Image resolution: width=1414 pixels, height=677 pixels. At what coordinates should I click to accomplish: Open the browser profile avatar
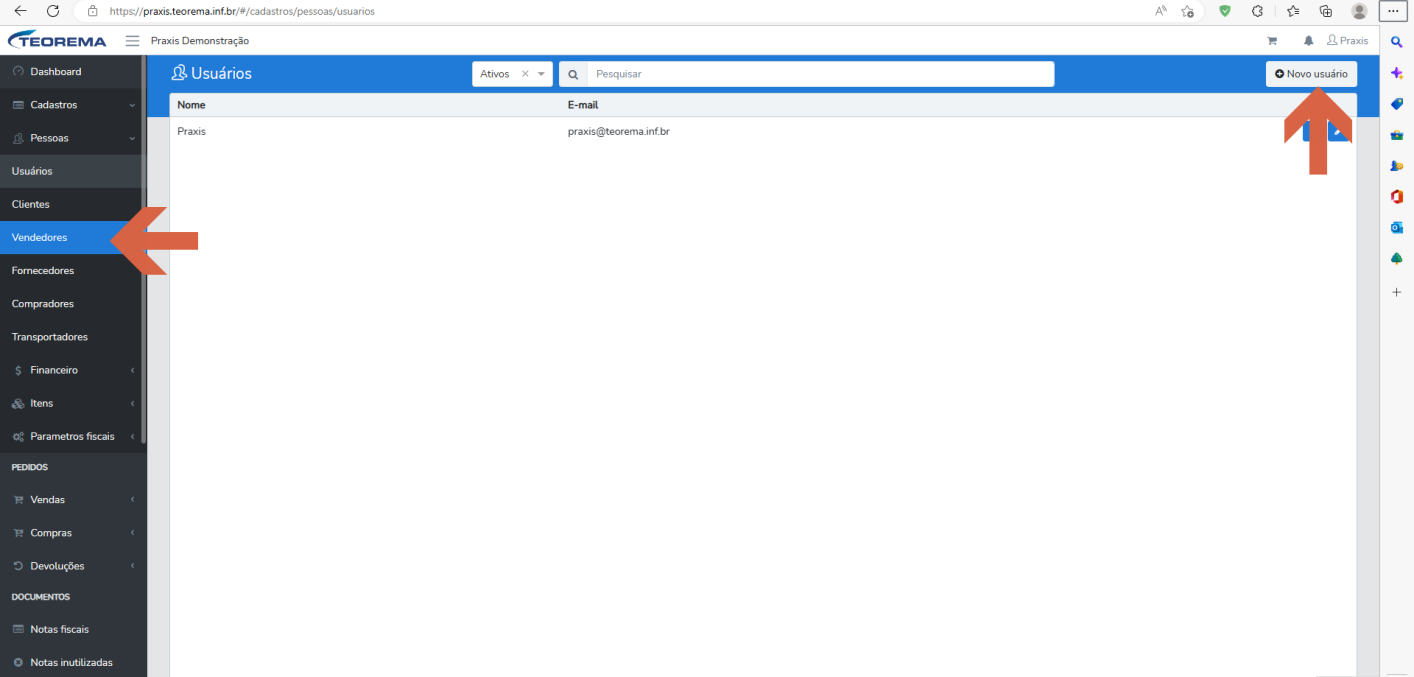[x=1359, y=11]
